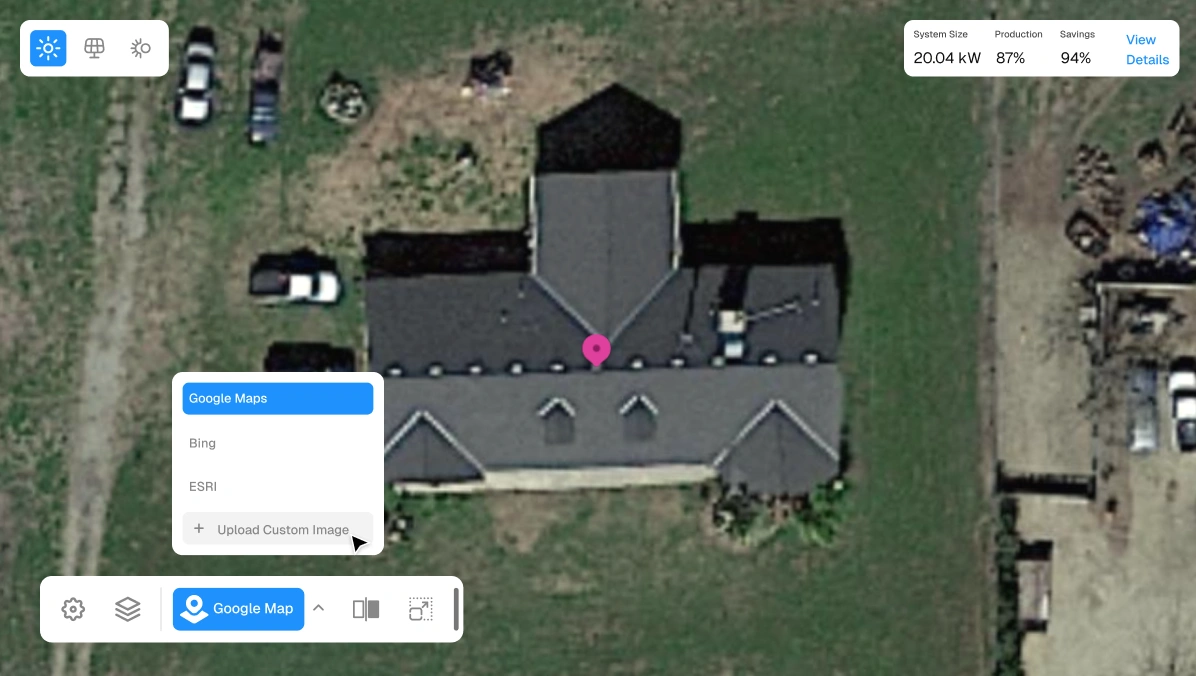Switch to the solar panel grid icon

(95, 48)
